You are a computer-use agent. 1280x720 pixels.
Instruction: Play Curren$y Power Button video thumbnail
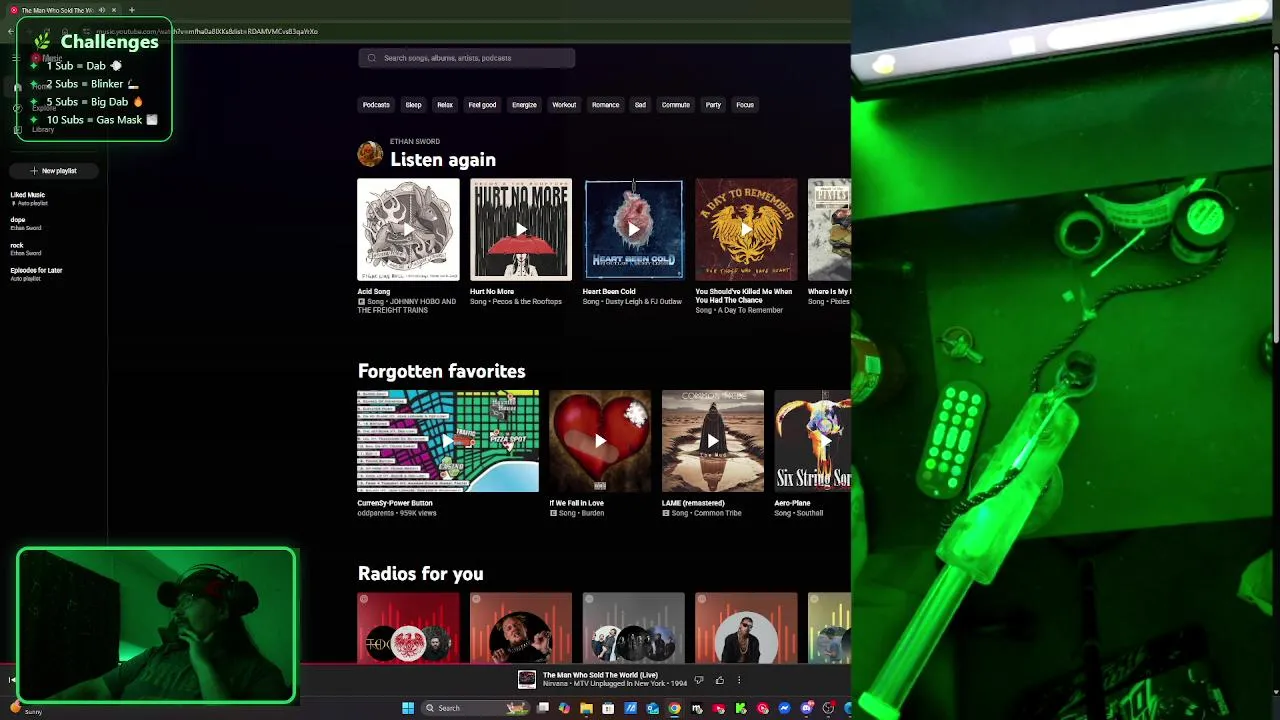pos(448,441)
